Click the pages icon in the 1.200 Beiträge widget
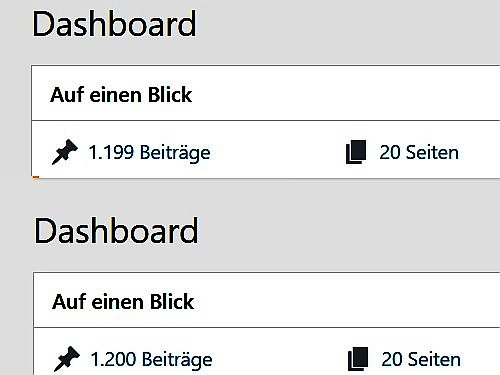This screenshot has height=375, width=500. [x=358, y=359]
